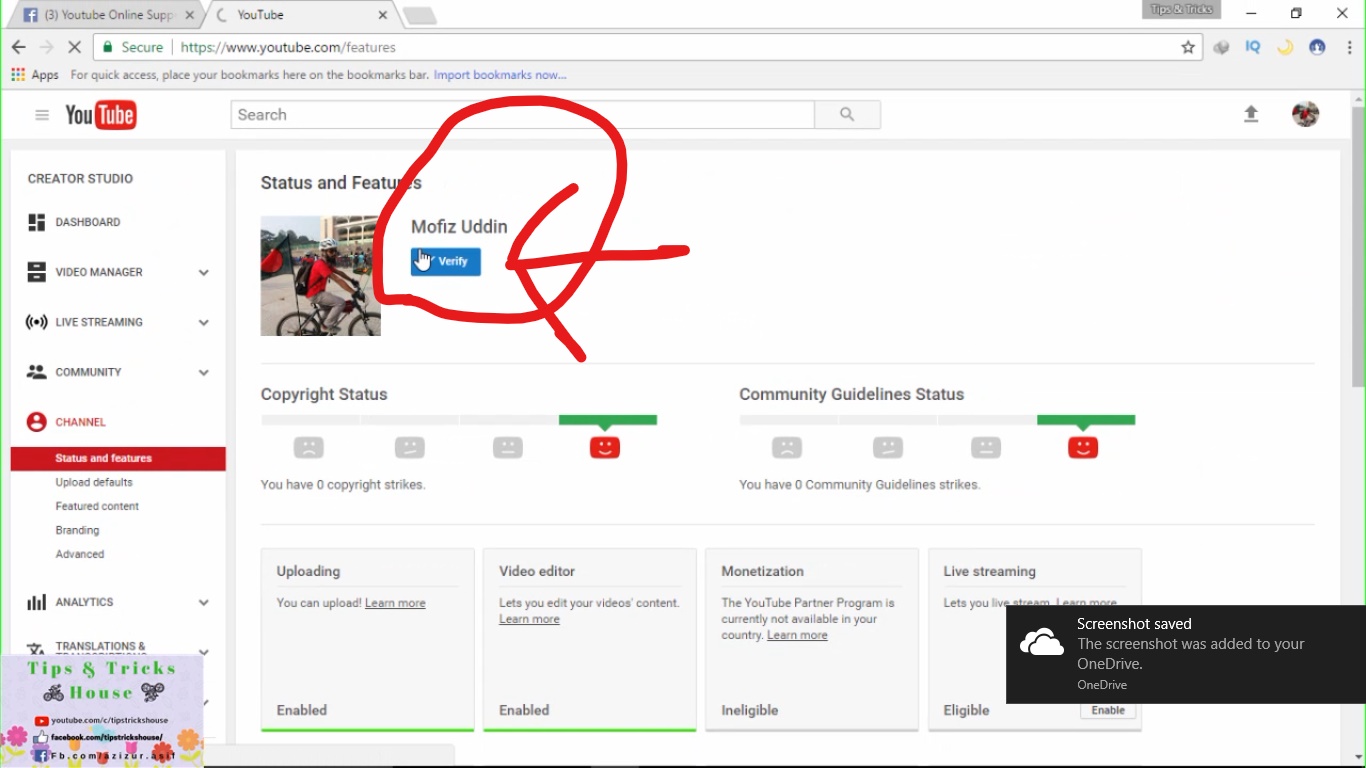
Task: Expand the Analytics section
Action: (203, 602)
